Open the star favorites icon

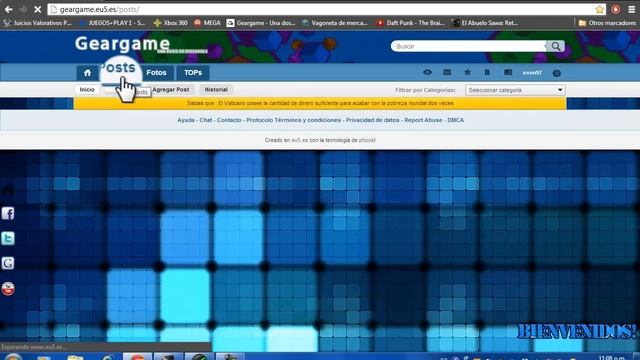[467, 72]
